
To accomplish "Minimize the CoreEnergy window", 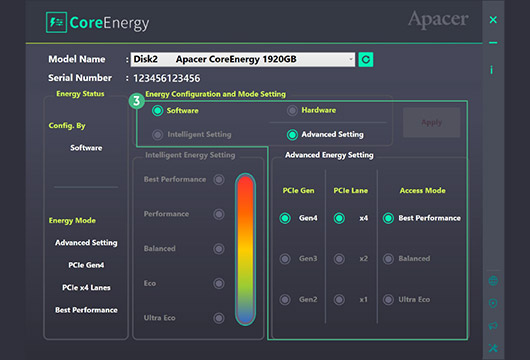I will pyautogui.click(x=493, y=43).
